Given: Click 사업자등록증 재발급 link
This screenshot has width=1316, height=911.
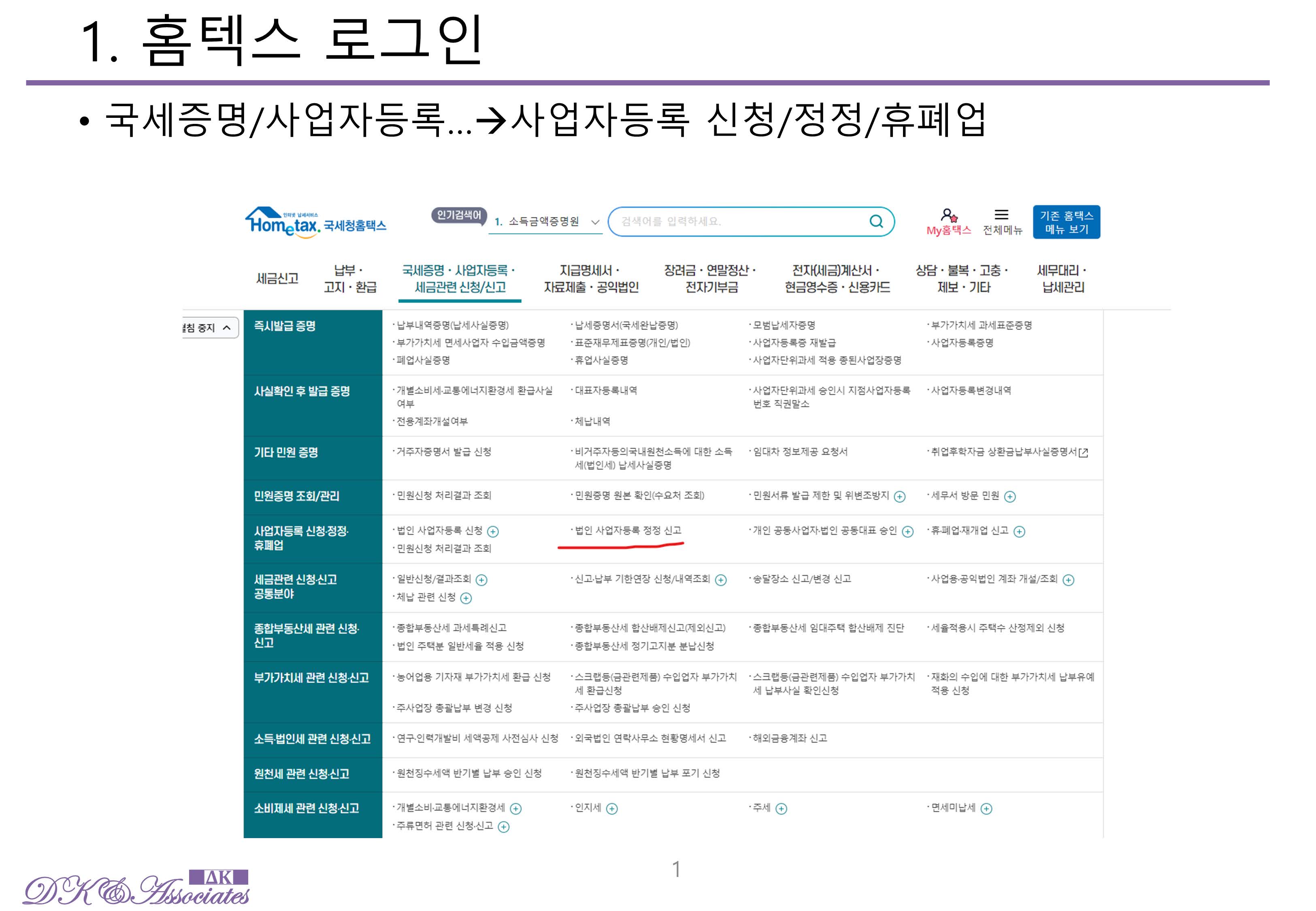Looking at the screenshot, I should [x=794, y=343].
